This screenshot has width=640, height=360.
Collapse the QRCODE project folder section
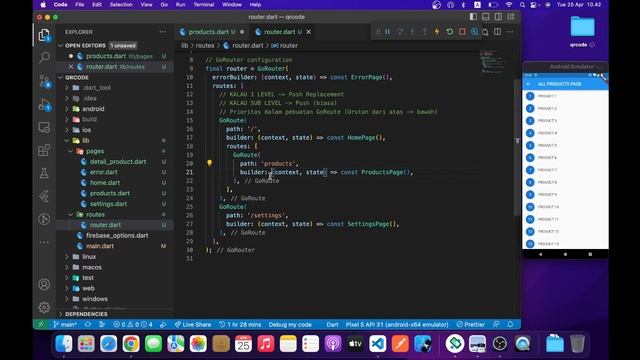pos(115,77)
